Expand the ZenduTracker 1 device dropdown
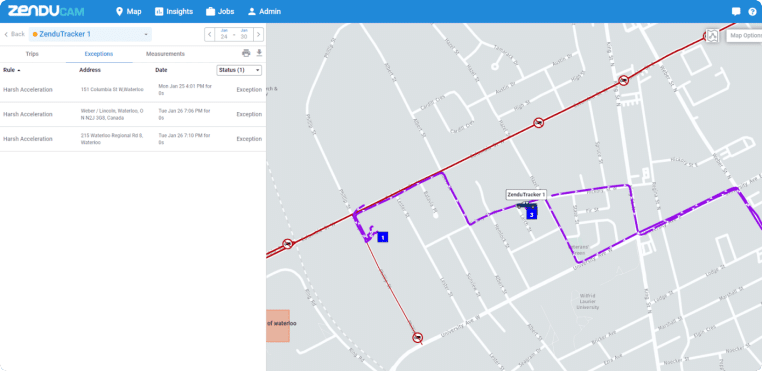The width and height of the screenshot is (762, 371). (90, 34)
